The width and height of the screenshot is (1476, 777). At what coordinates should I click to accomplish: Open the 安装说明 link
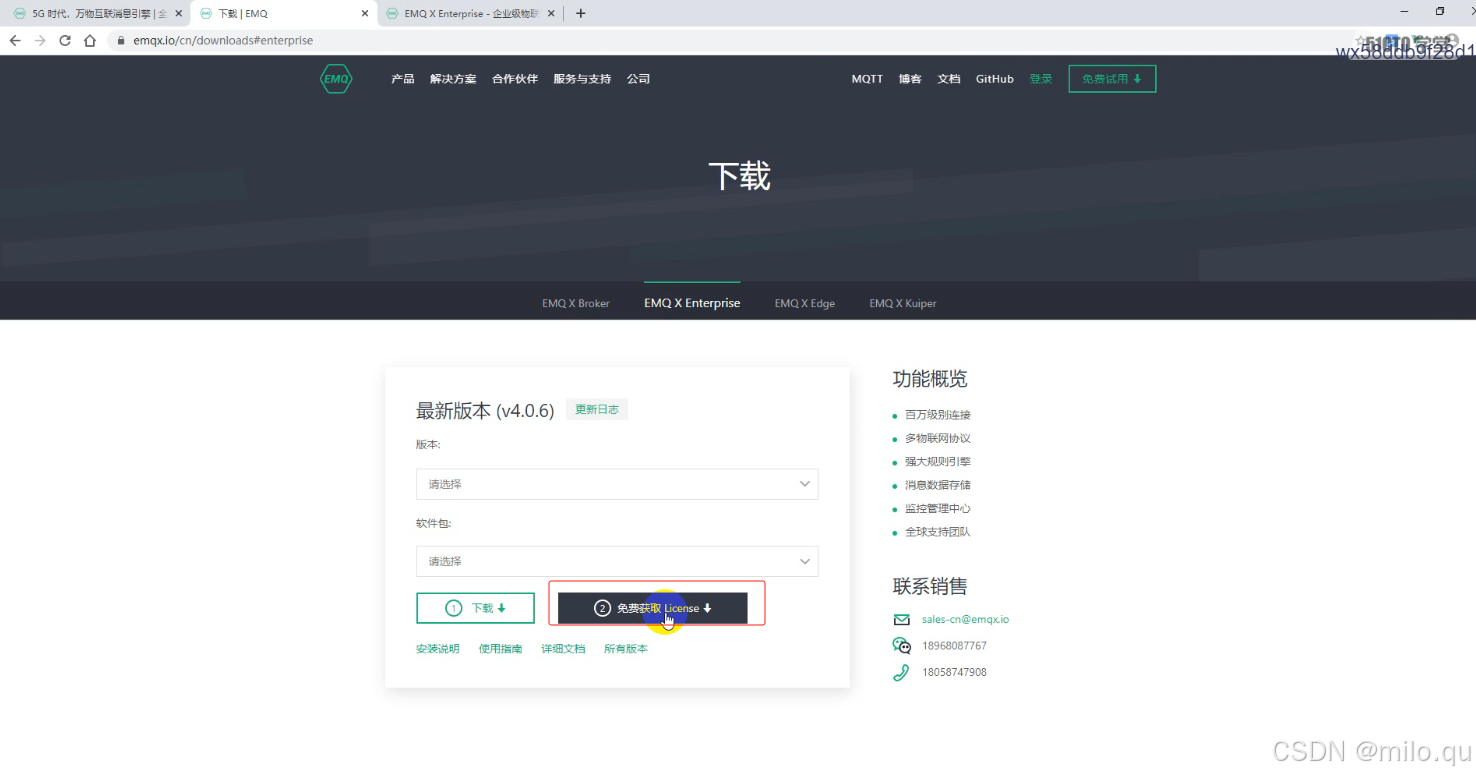(x=437, y=648)
